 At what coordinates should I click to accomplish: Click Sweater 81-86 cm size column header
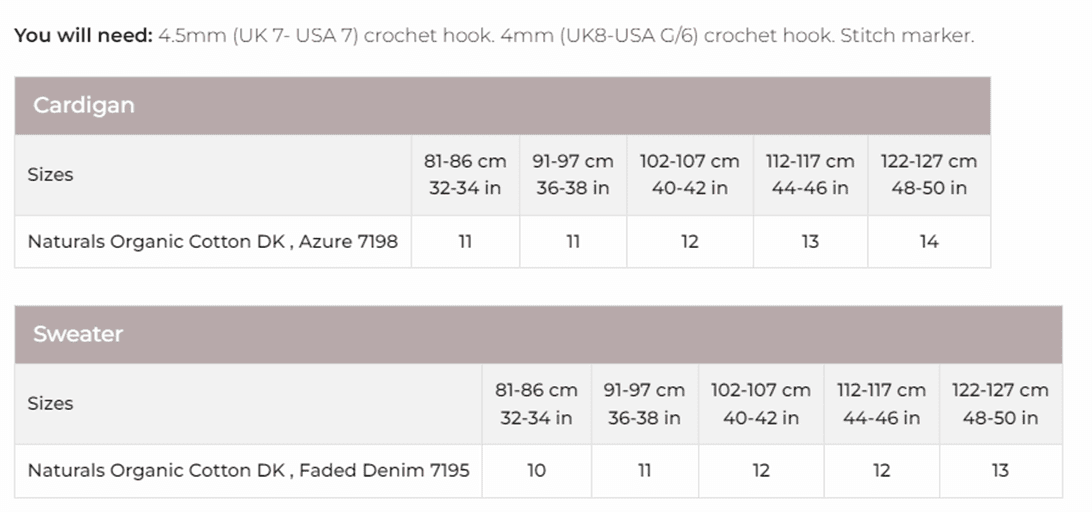point(536,403)
